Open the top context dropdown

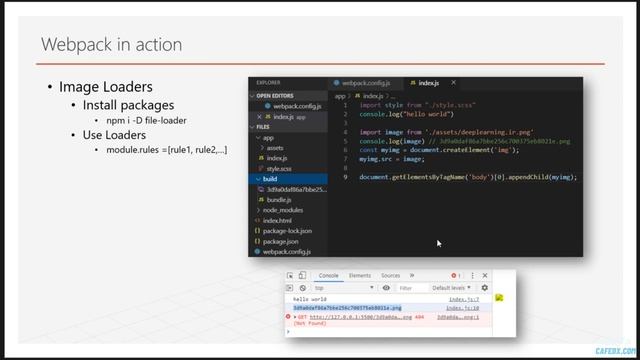pyautogui.click(x=344, y=288)
